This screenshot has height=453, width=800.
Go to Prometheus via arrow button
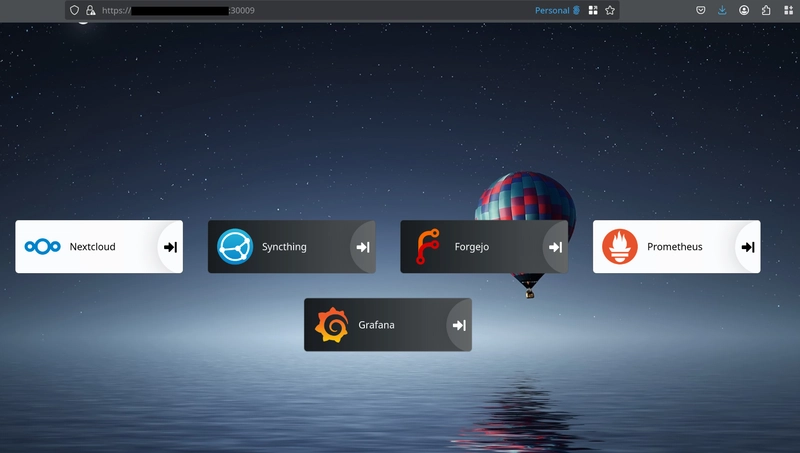(x=748, y=247)
